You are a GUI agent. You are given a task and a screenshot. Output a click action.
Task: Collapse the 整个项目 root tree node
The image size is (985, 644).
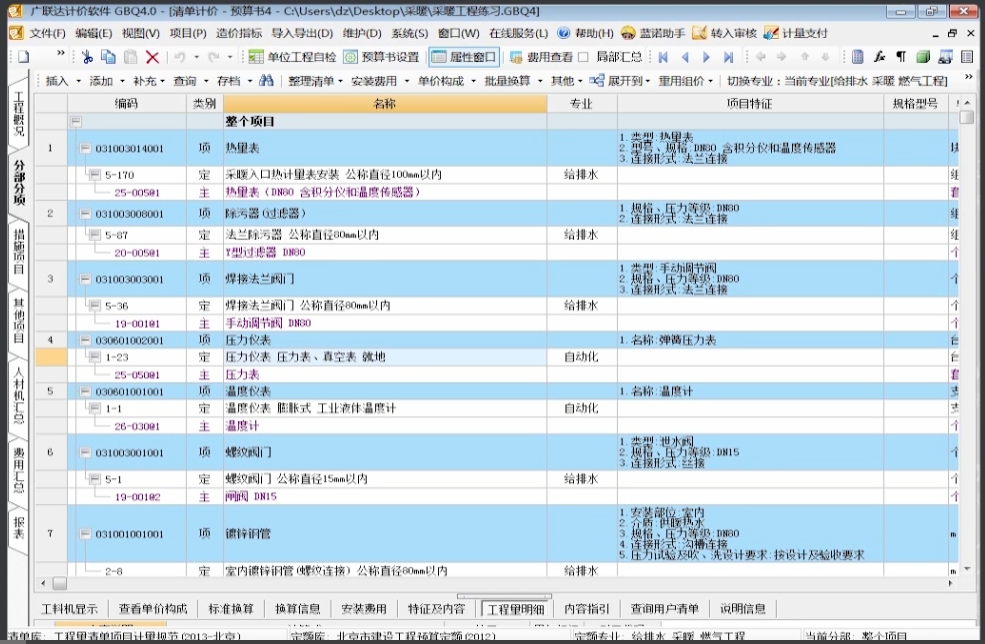(75, 121)
